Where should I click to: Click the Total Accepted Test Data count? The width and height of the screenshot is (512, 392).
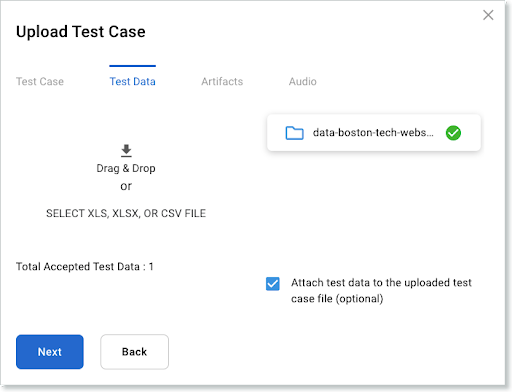point(85,267)
